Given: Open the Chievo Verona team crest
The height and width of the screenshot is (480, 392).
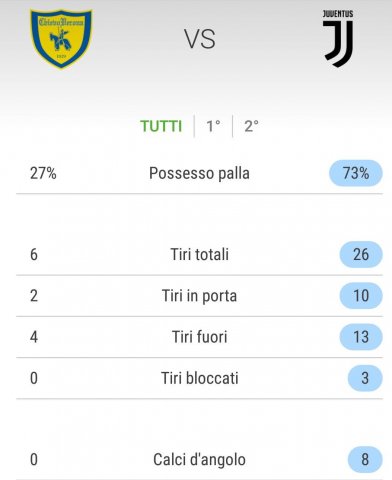Looking at the screenshot, I should tap(61, 38).
